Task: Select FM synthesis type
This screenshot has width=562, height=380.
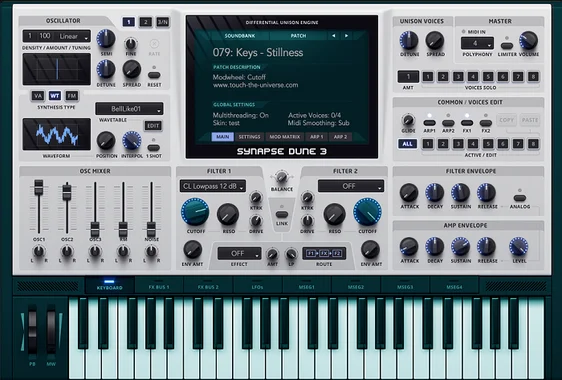Action: coord(72,96)
